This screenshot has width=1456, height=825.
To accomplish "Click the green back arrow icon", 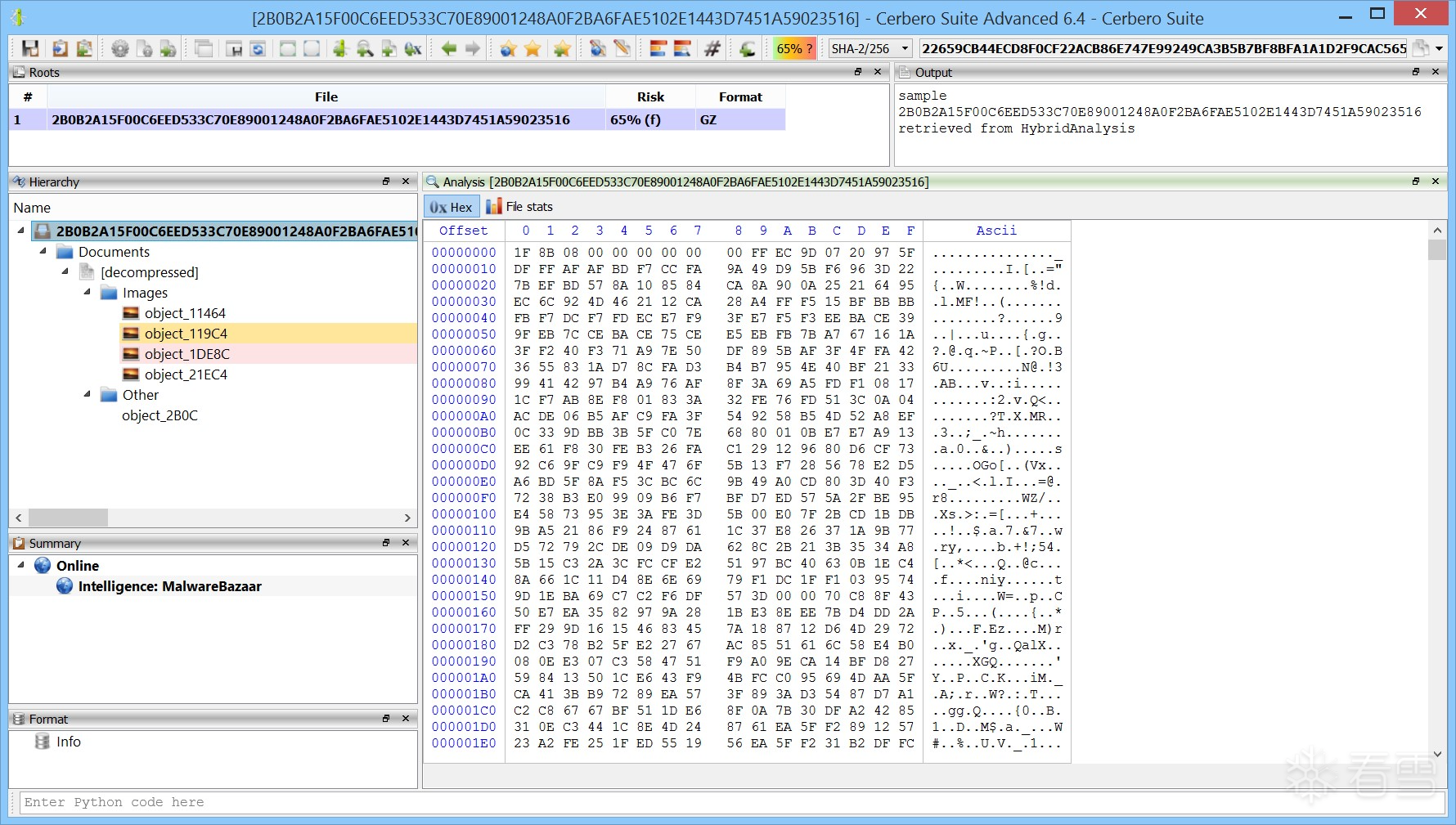I will click(x=448, y=49).
